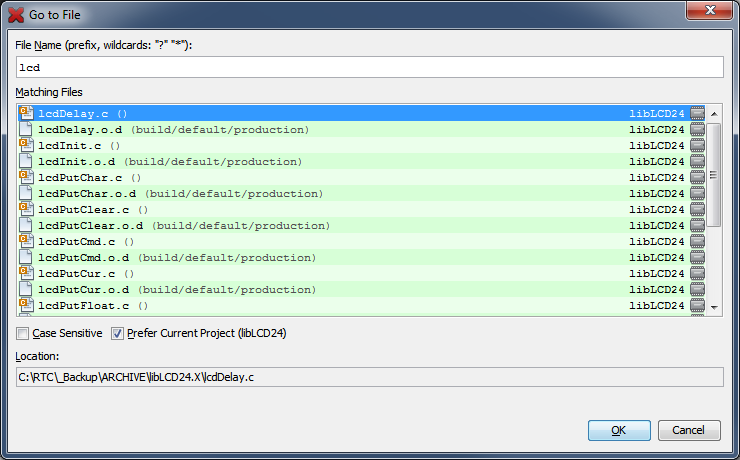Image resolution: width=740 pixels, height=460 pixels.
Task: Click the Location path field
Action: pyautogui.click(x=370, y=377)
